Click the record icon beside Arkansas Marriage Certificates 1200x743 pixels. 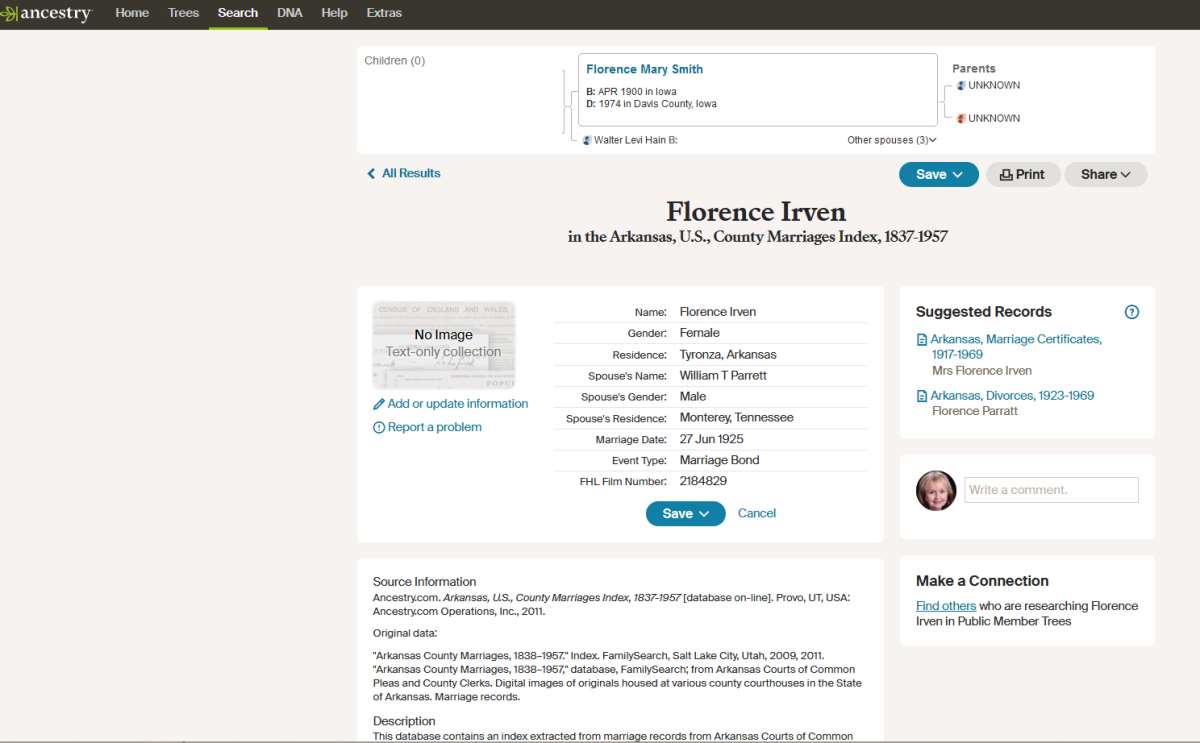[x=922, y=340]
